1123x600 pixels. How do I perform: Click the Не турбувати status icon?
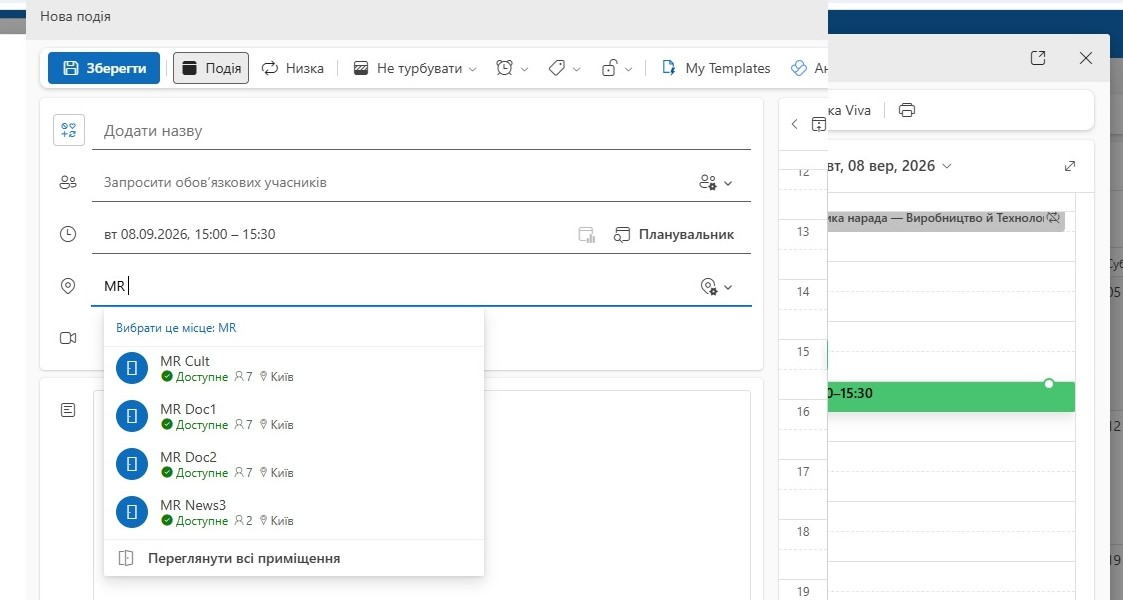coord(361,68)
